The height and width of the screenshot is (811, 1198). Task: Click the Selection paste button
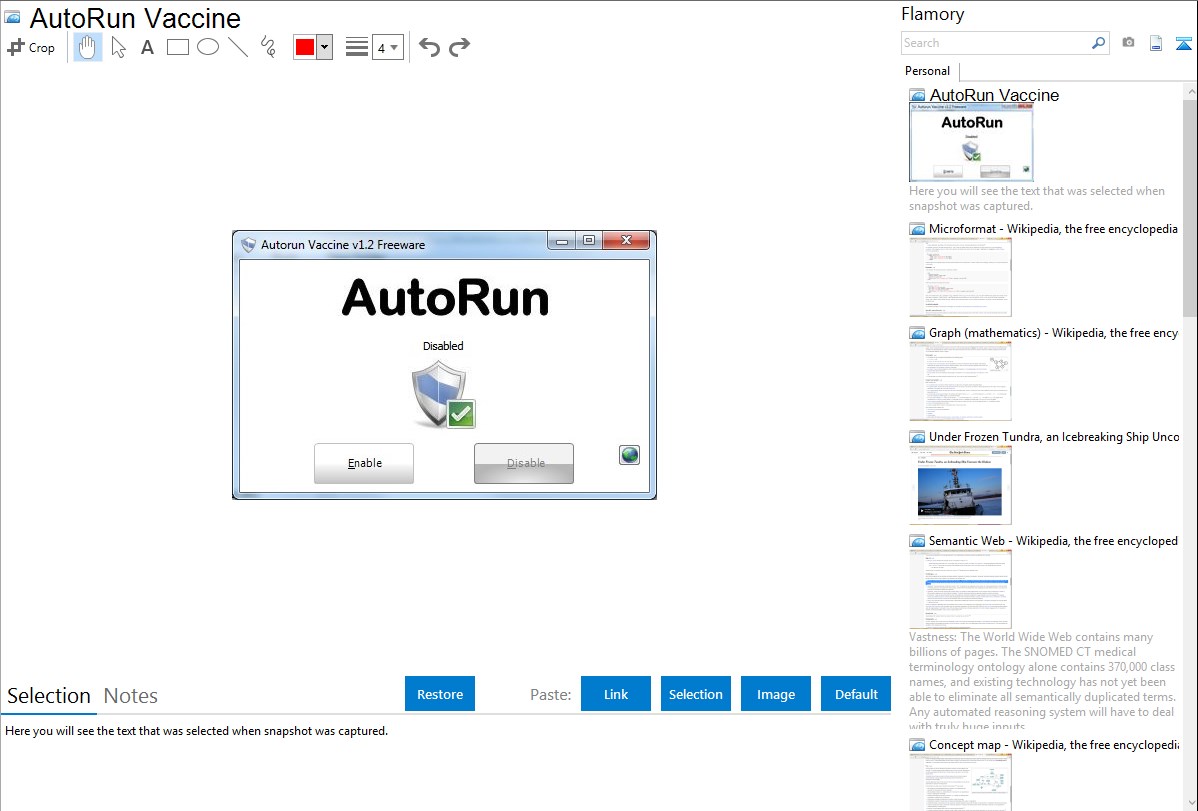coord(696,694)
